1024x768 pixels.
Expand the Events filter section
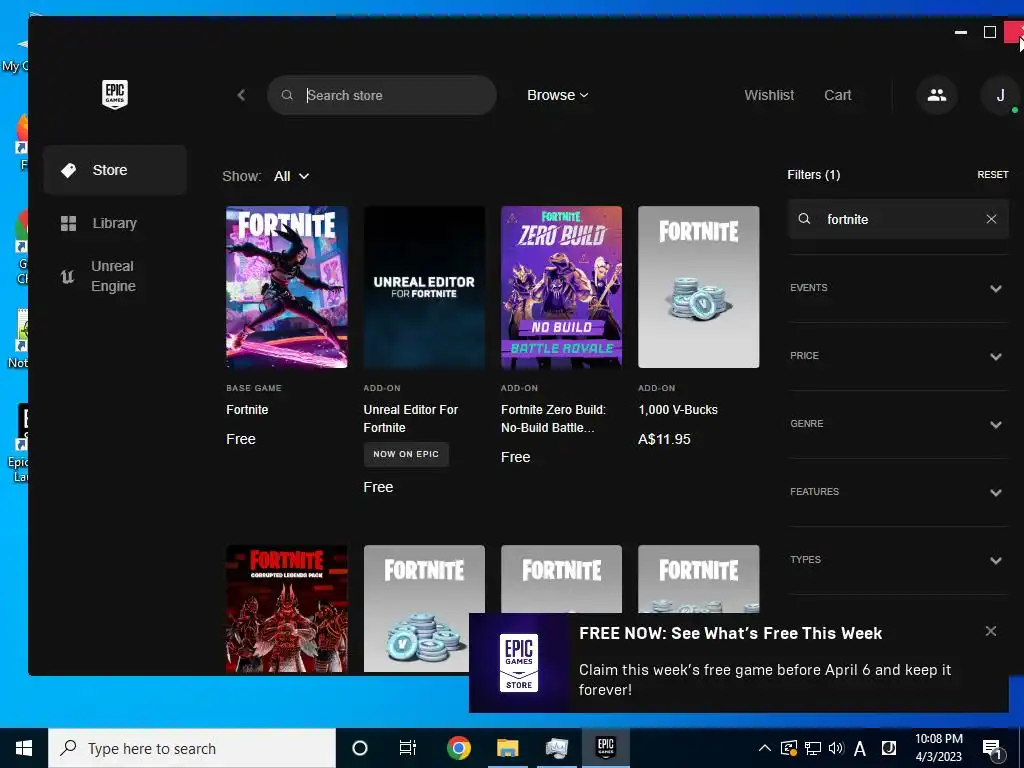(x=897, y=288)
